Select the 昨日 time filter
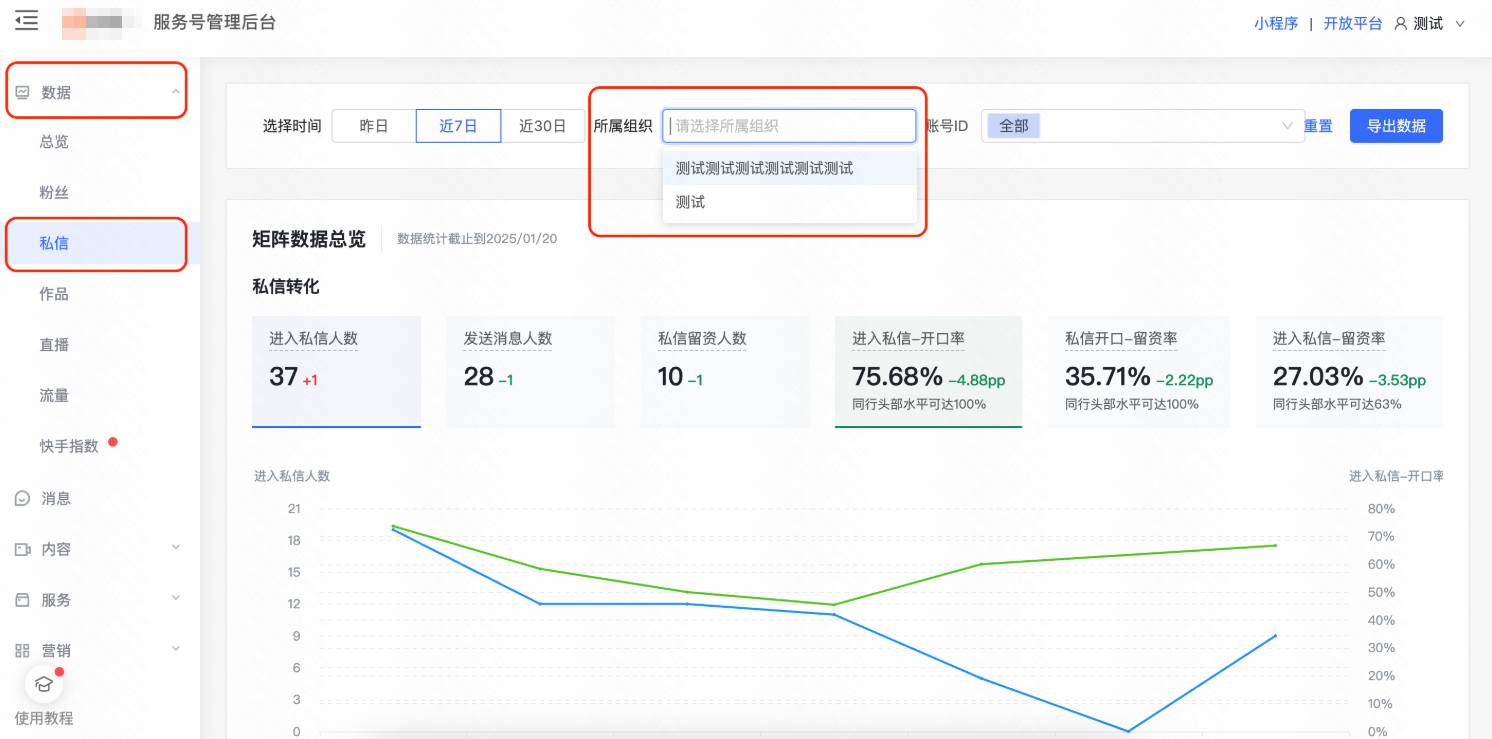The height and width of the screenshot is (739, 1492). [375, 125]
